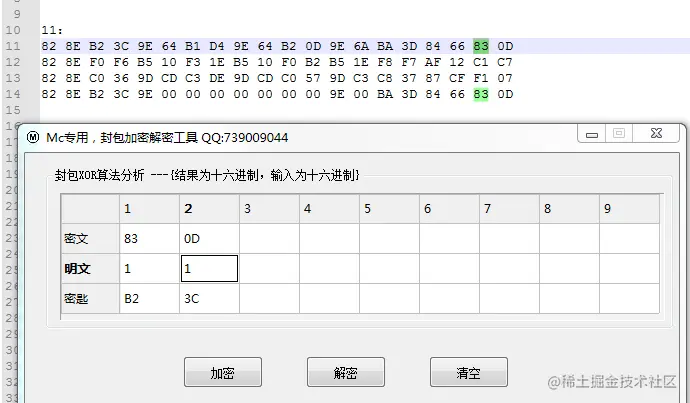Click the 清空 clear button
Viewport: 690px width, 403px height.
pos(469,372)
